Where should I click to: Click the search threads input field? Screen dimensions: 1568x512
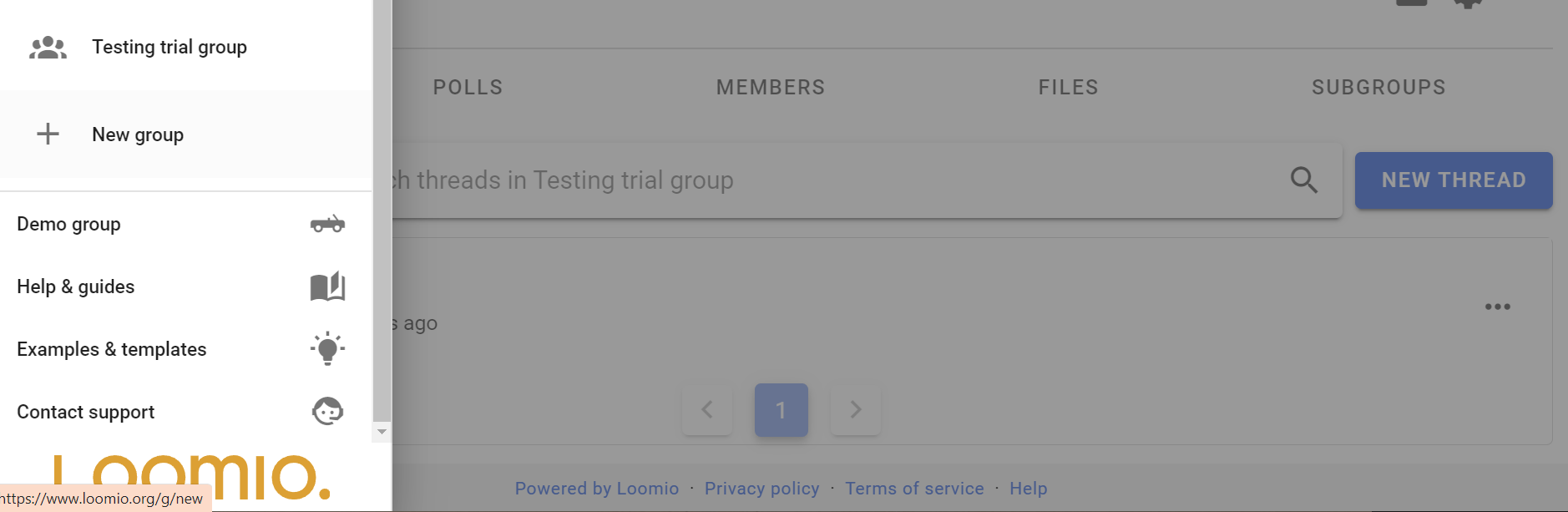(835, 180)
